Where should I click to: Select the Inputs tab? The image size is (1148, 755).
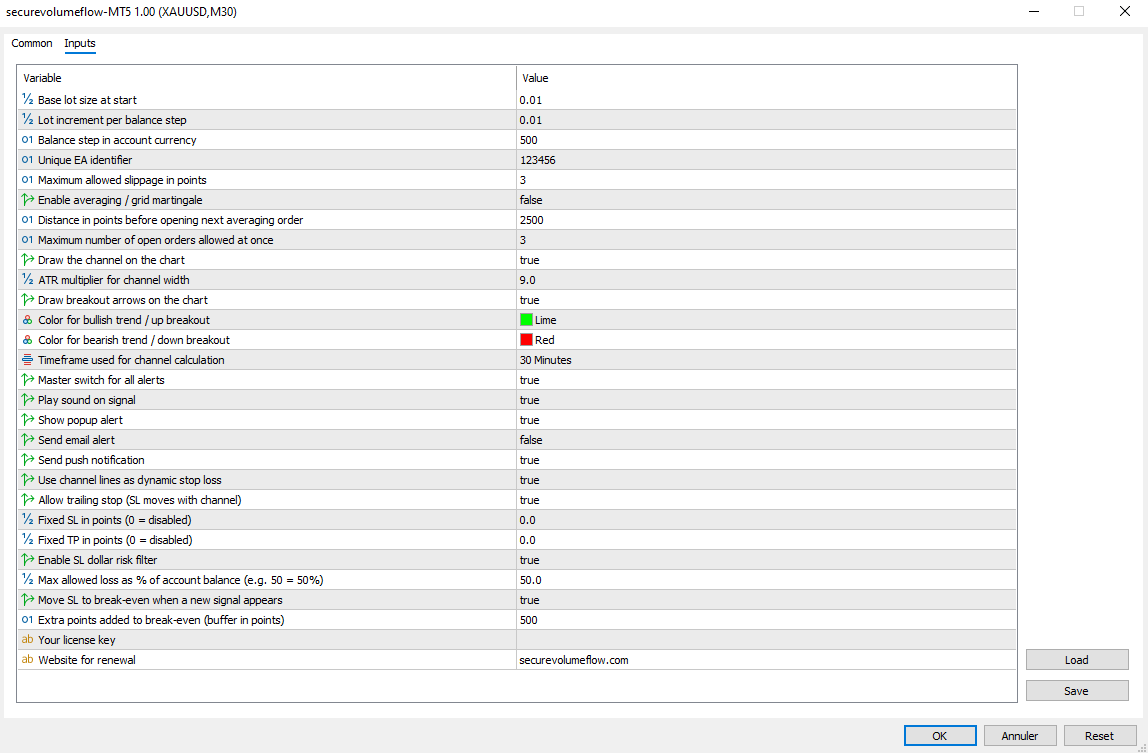coord(79,43)
